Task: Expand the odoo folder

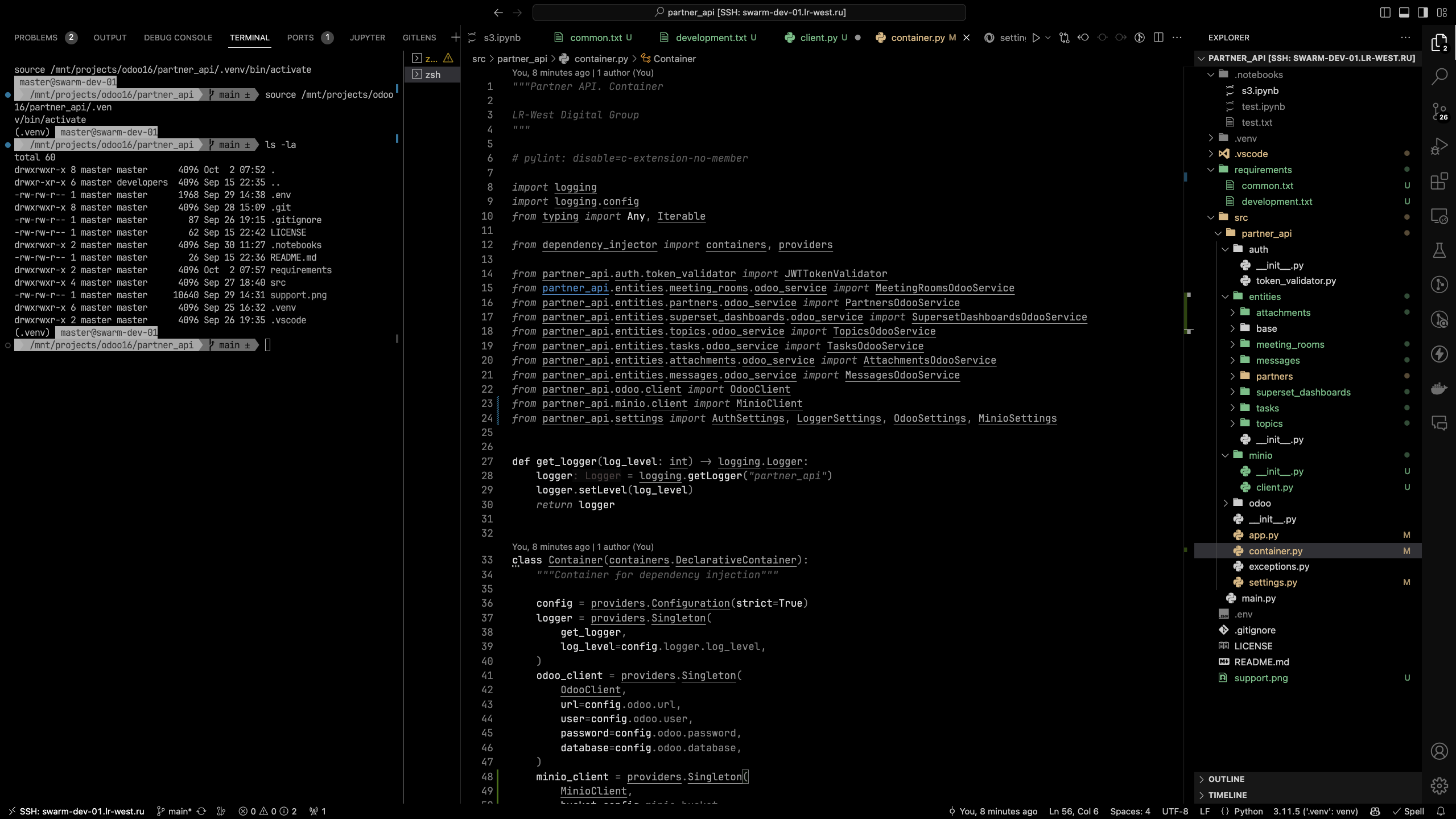Action: click(x=1259, y=503)
